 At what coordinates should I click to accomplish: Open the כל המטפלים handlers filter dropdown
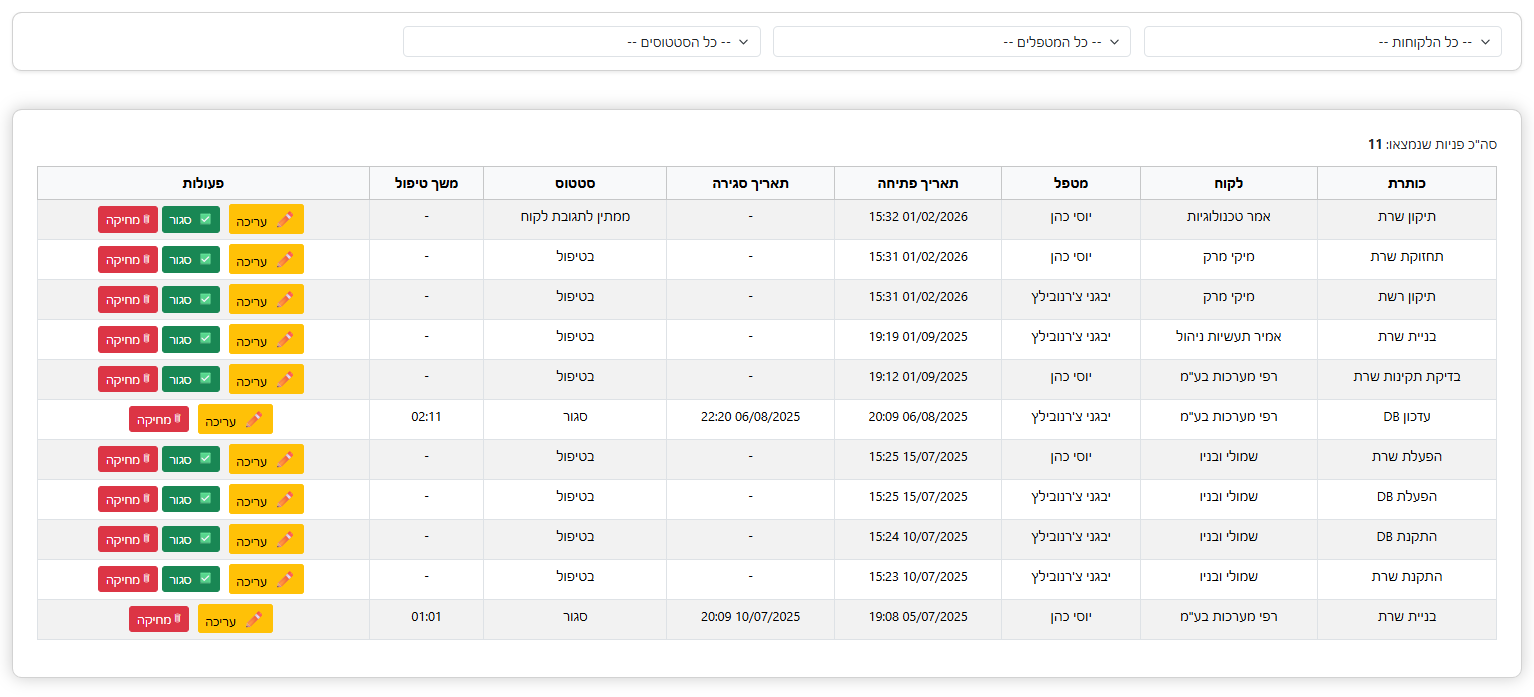click(952, 42)
